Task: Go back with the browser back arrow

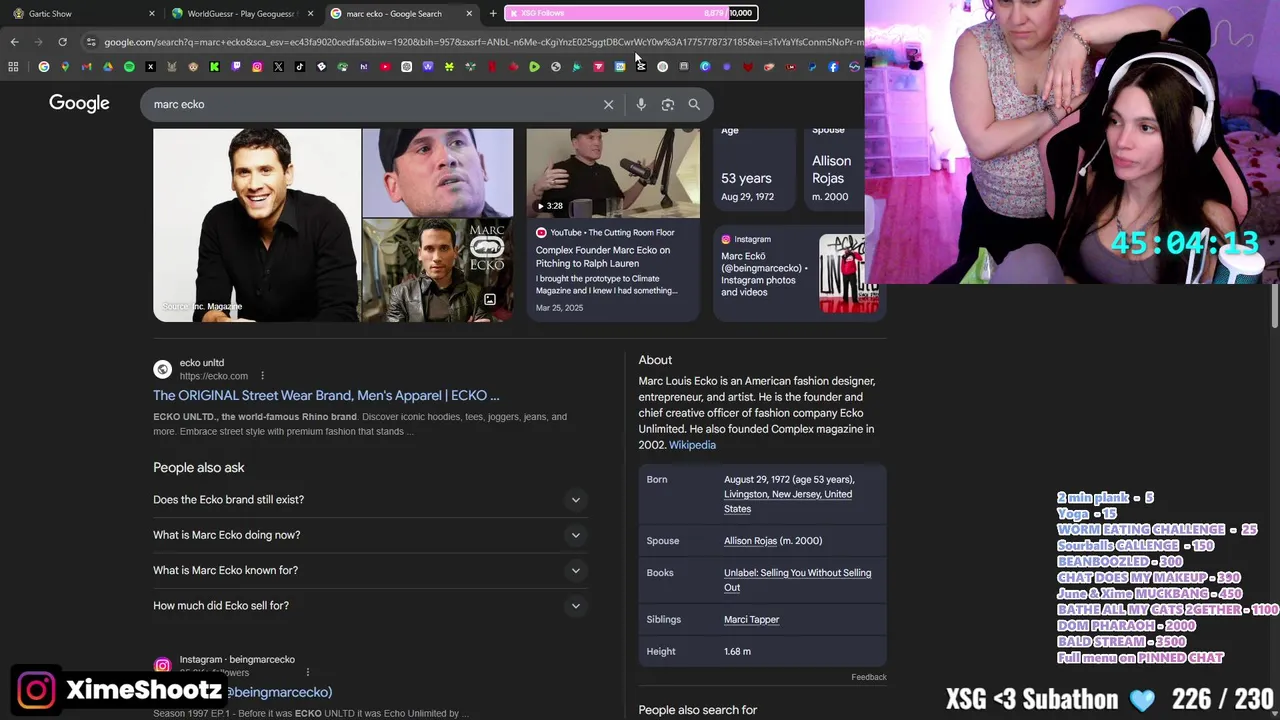Action: click(x=14, y=42)
